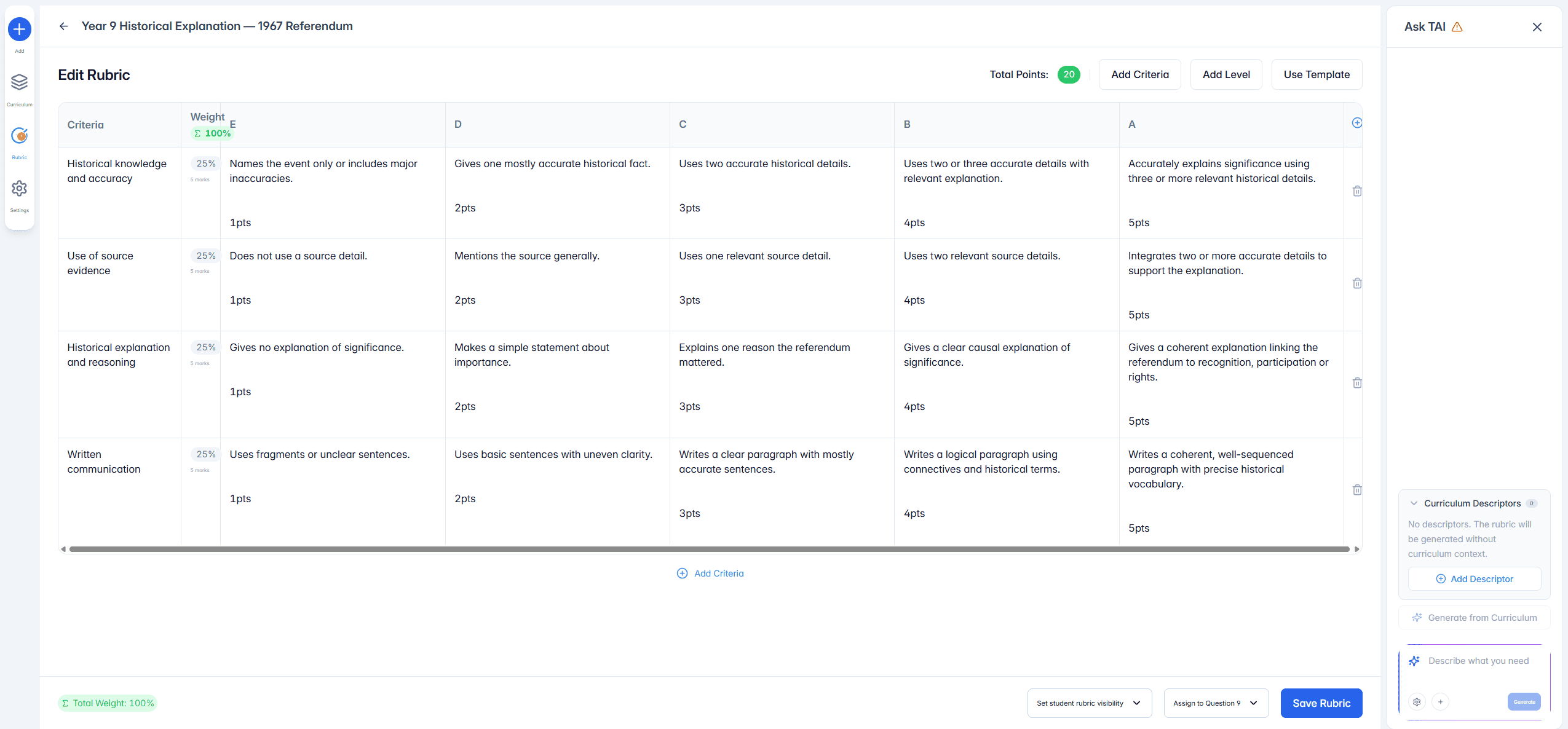This screenshot has width=1568, height=729.
Task: Click the add level plus icon in table header
Action: pos(1357,123)
